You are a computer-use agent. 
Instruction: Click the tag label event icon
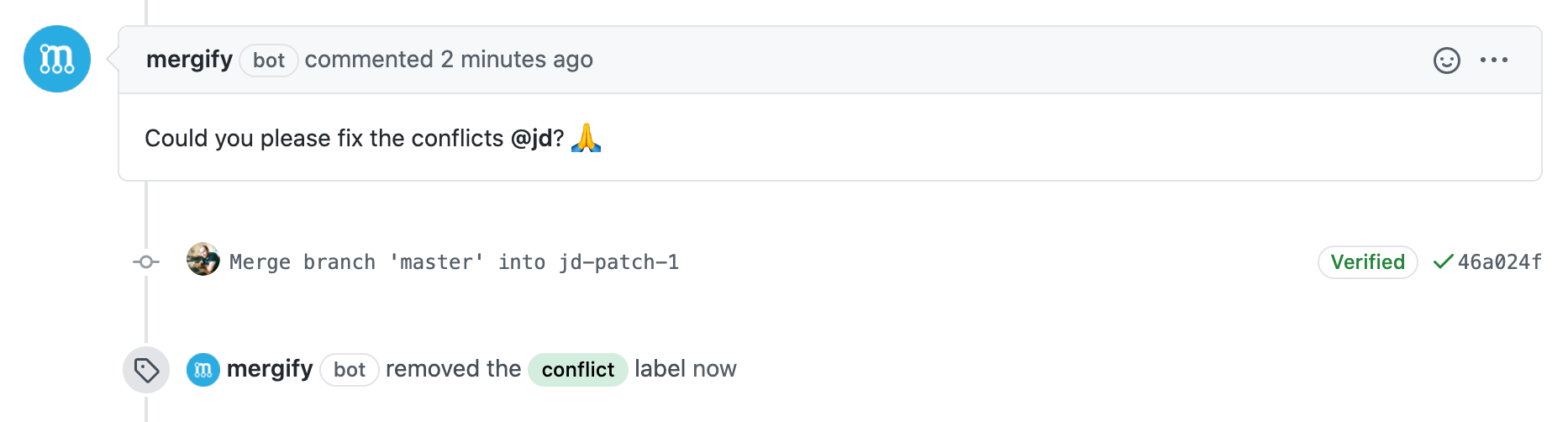(146, 370)
